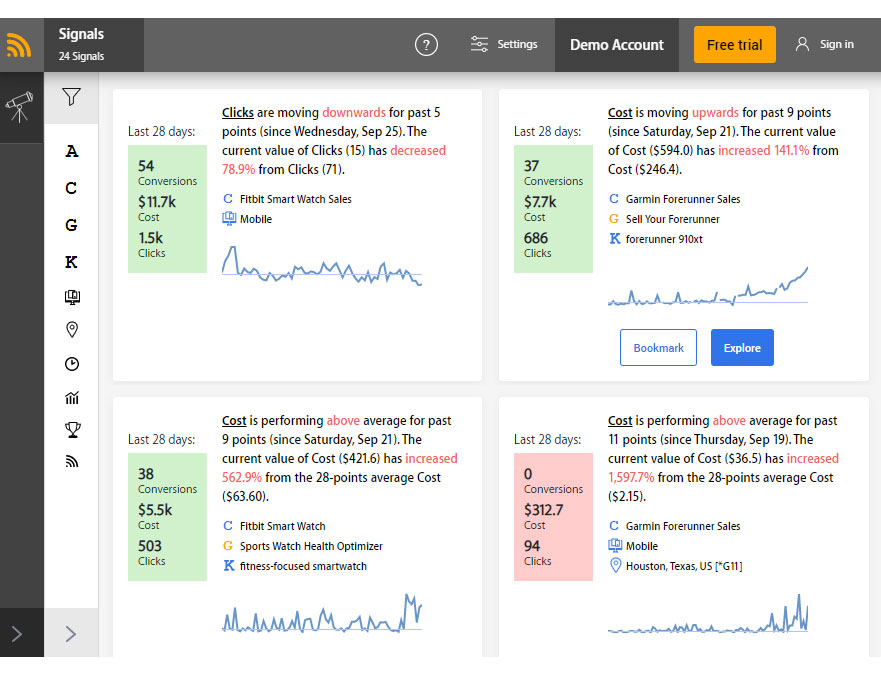Select the K keyword filter in the sidebar
Viewport: 881px width, 677px height.
click(71, 262)
